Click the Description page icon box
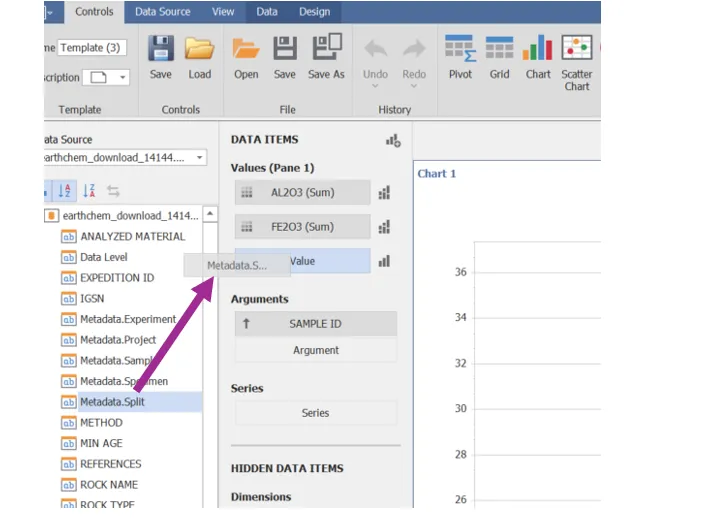This screenshot has width=709, height=528. point(99,78)
